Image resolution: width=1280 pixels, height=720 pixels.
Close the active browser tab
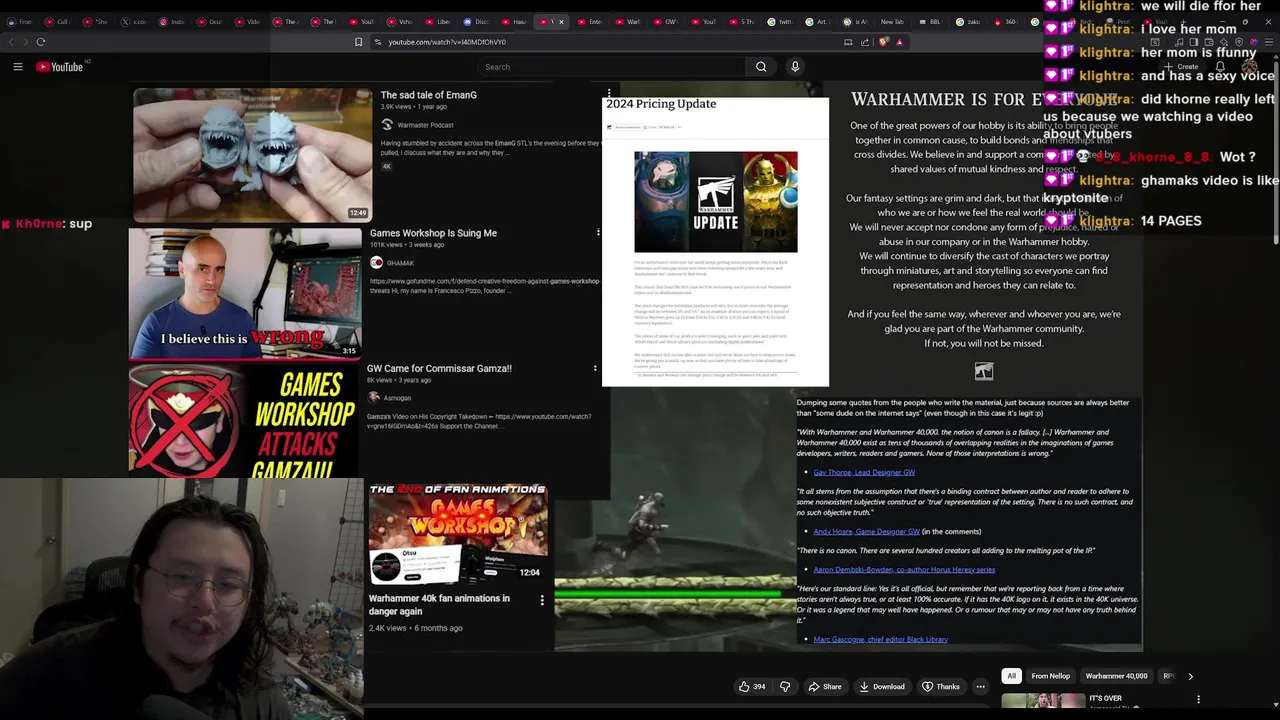(x=561, y=22)
